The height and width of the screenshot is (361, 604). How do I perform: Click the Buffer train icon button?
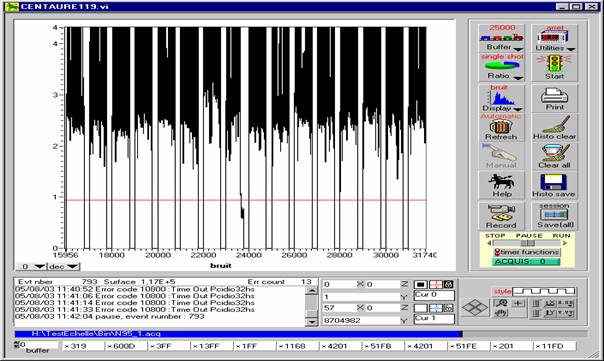[501, 38]
